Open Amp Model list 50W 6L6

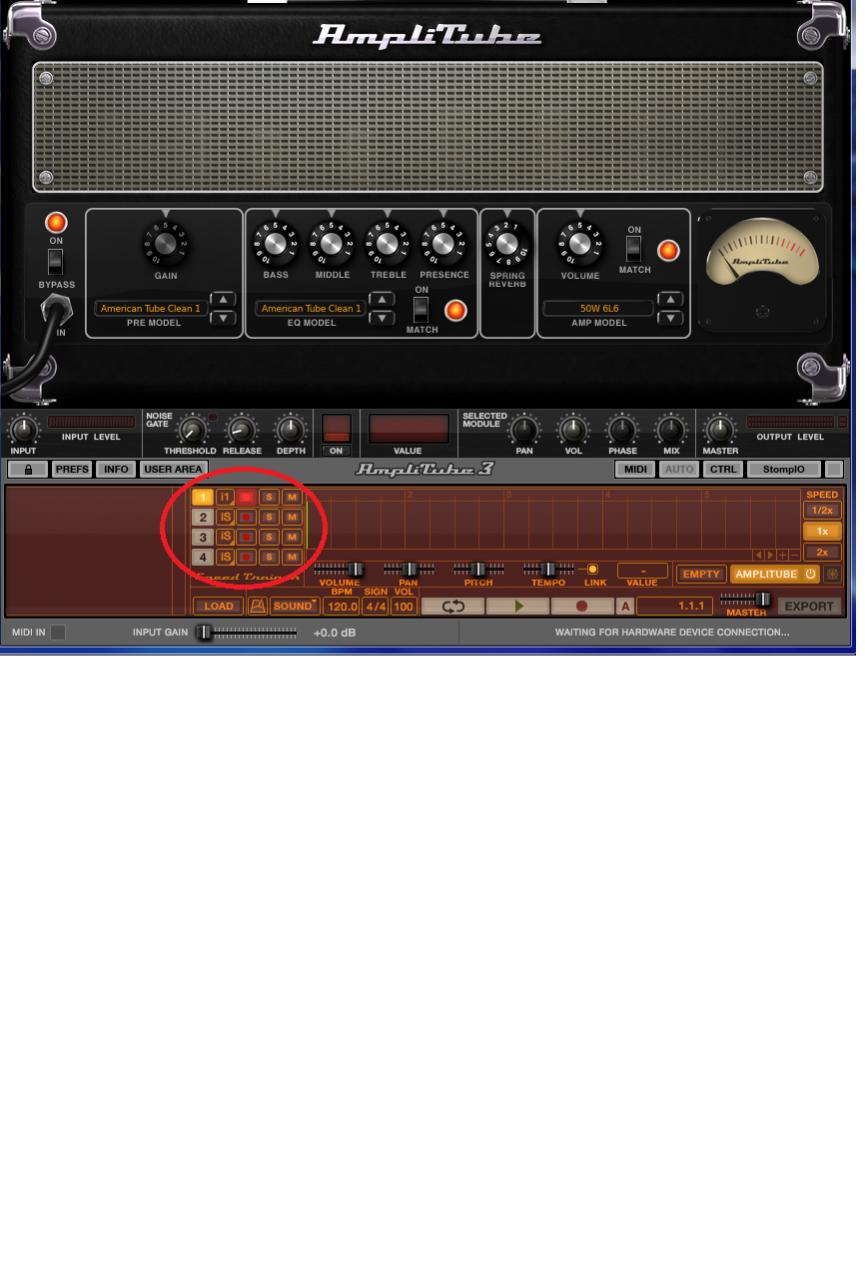tap(598, 308)
